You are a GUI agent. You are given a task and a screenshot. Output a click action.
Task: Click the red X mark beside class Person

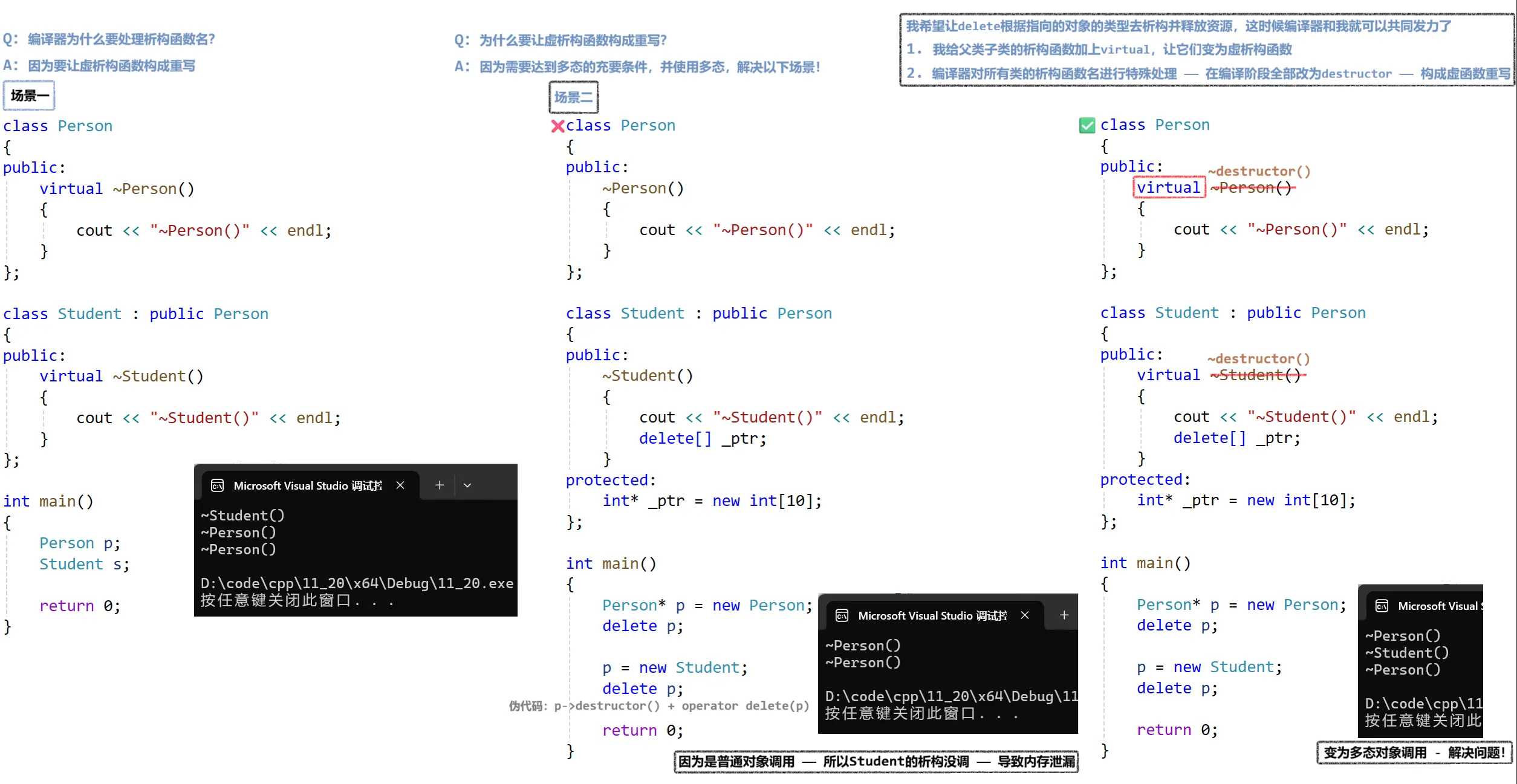pyautogui.click(x=557, y=126)
